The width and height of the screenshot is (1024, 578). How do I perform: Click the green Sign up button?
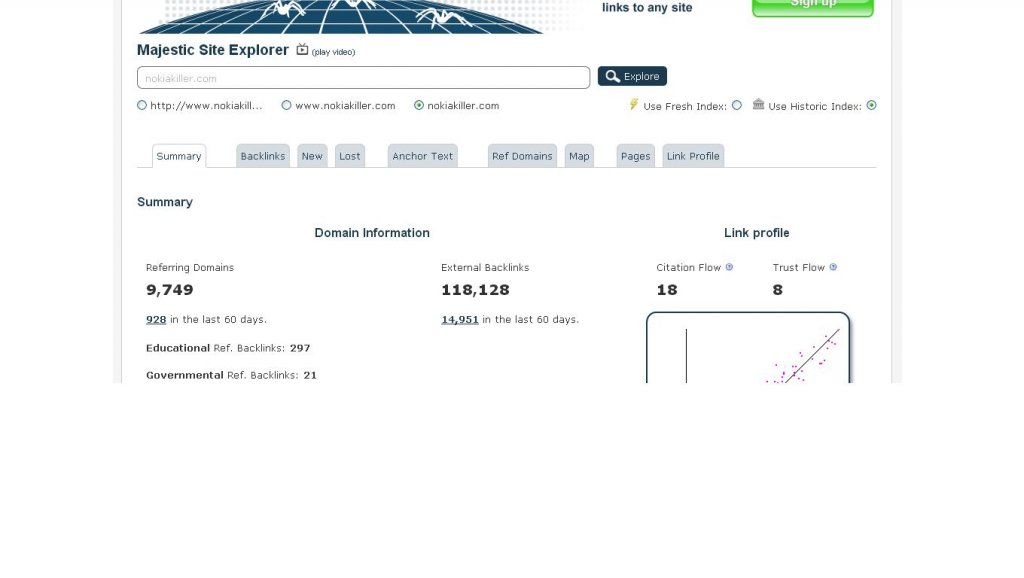coord(813,7)
